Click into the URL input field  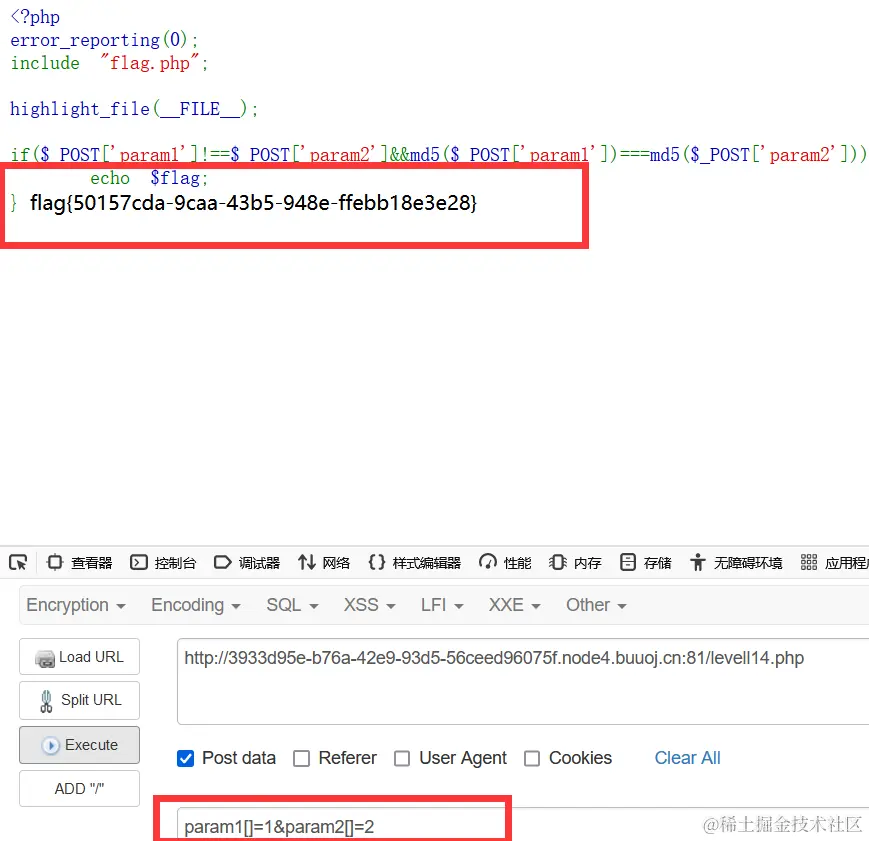coord(523,681)
